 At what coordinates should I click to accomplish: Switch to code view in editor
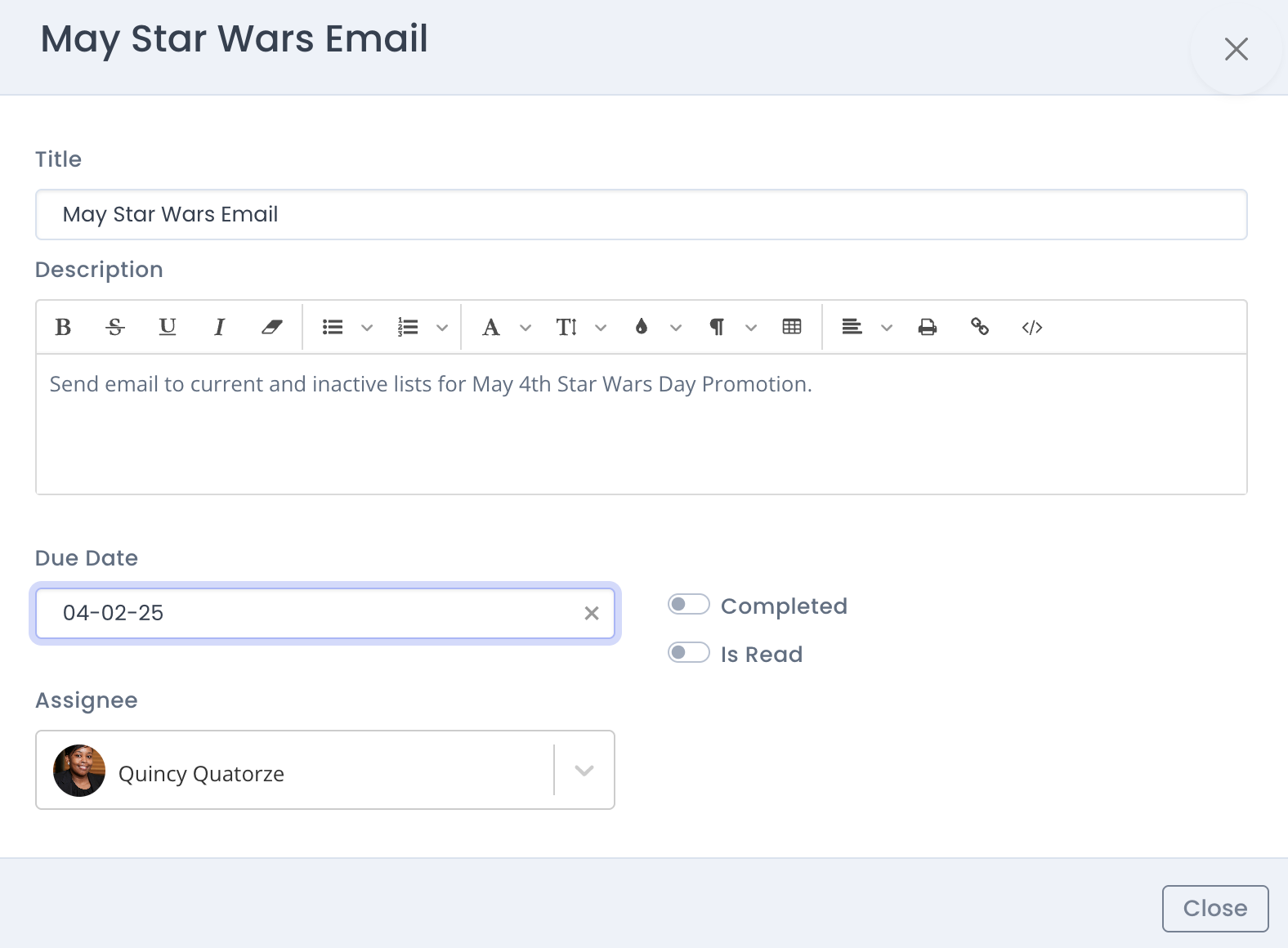[1031, 328]
